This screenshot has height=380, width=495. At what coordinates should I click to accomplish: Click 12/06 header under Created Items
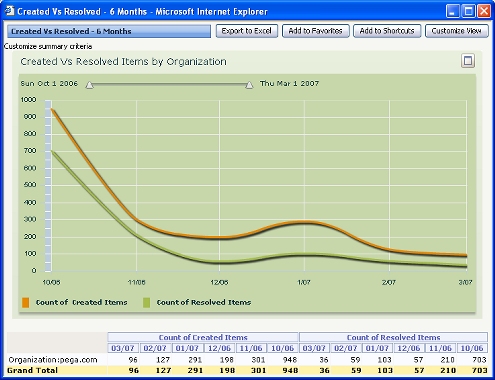tap(219, 348)
